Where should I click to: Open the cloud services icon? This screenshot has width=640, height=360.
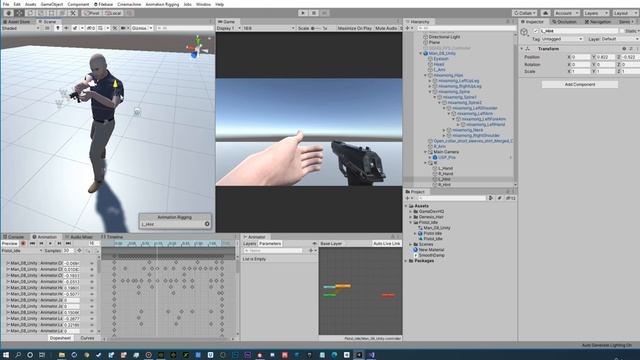(x=545, y=13)
